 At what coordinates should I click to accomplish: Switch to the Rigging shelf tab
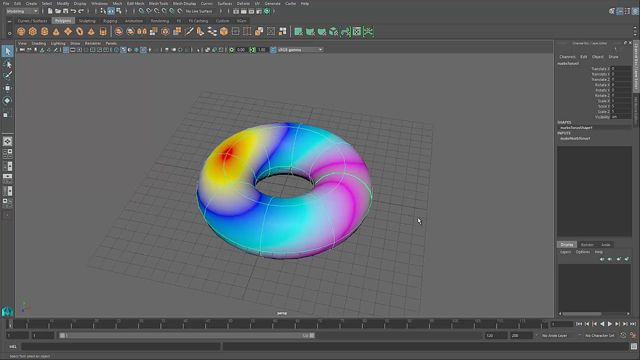(x=110, y=21)
